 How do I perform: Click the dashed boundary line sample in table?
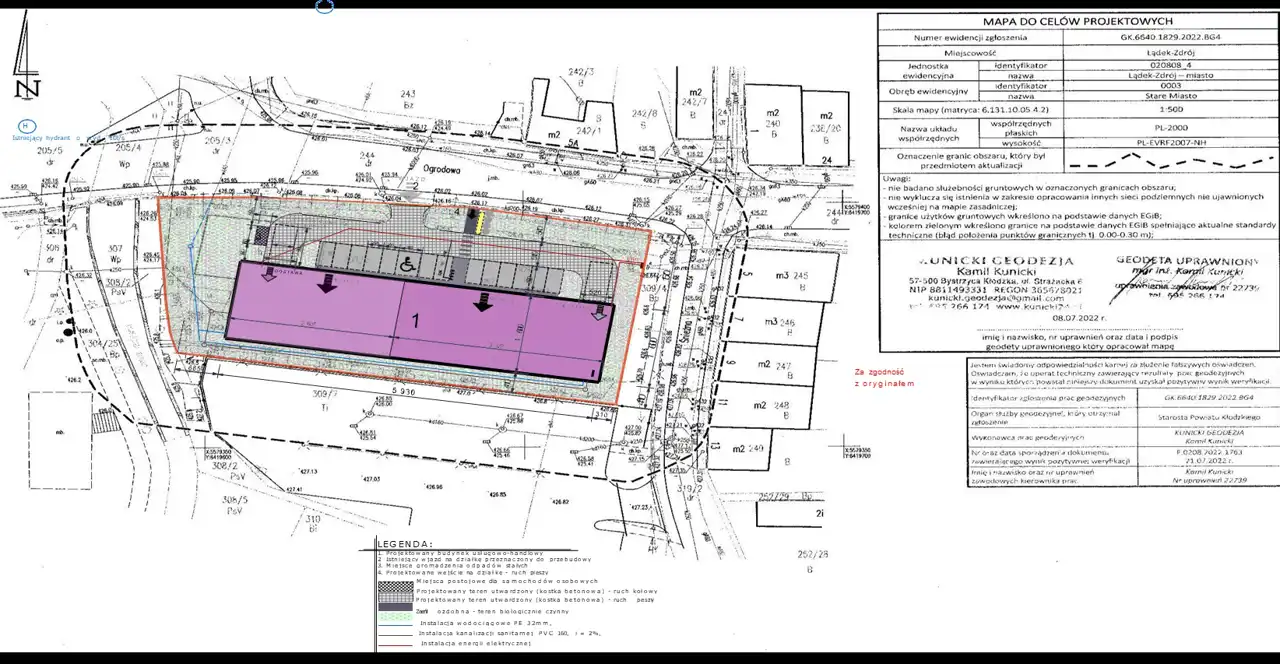pos(1177,160)
